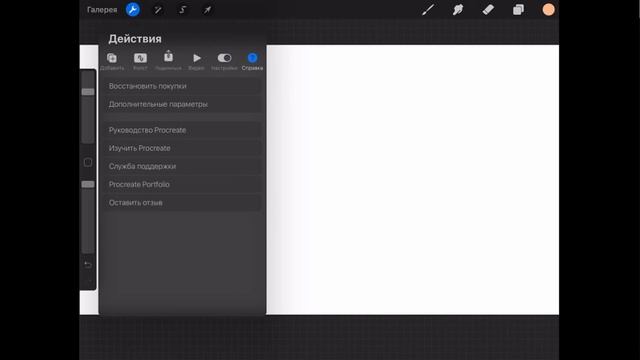This screenshot has width=640, height=360.
Task: Open Служба поддержки
Action: pyautogui.click(x=182, y=166)
